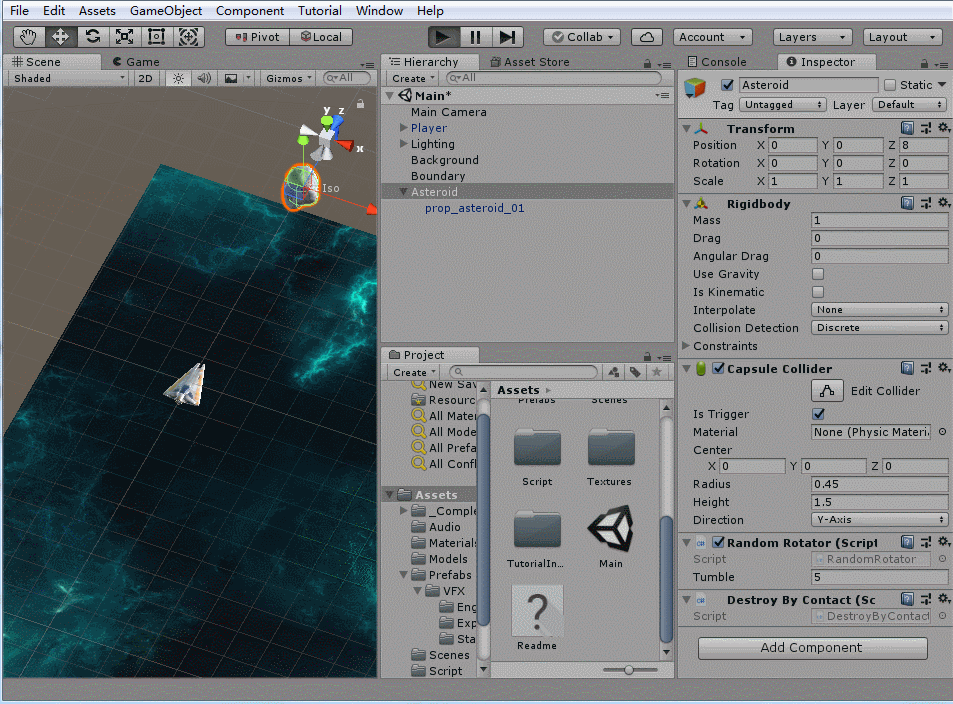Enable Use Gravity on Rigidbody
This screenshot has height=704, width=953.
click(818, 274)
